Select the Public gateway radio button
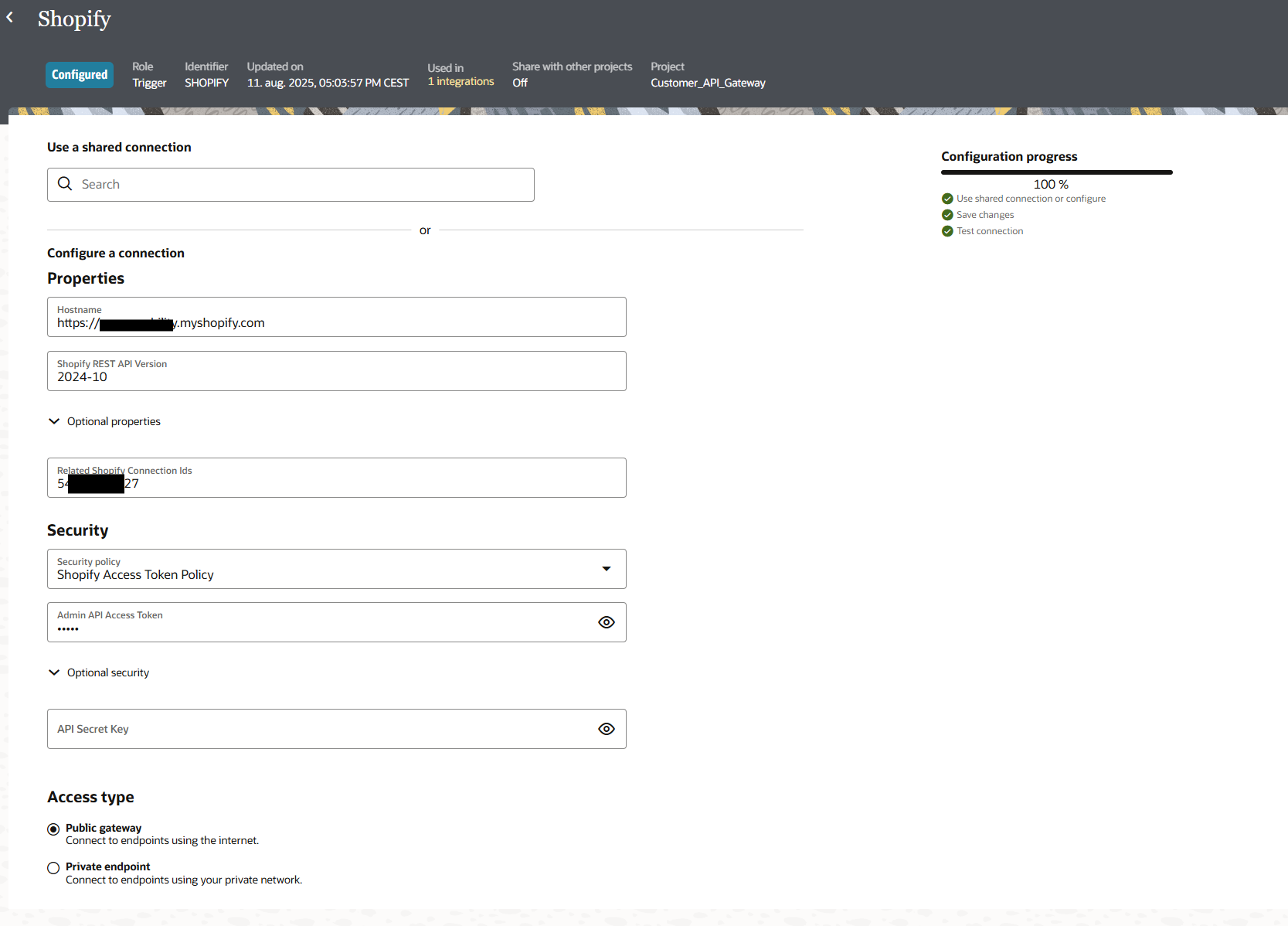Viewport: 1288px width, 926px height. click(x=53, y=829)
